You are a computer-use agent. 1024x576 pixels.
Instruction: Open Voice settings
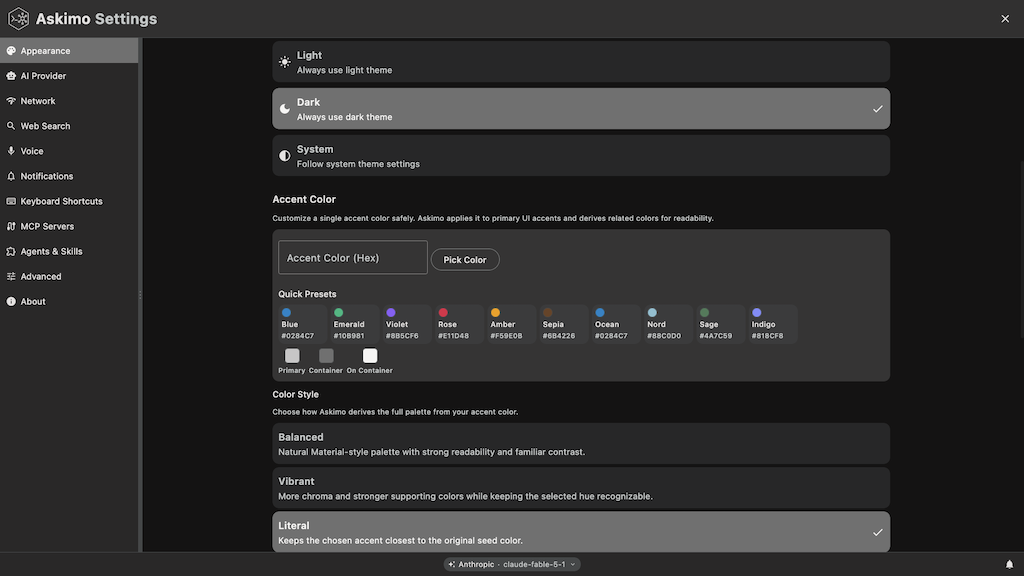coord(69,151)
